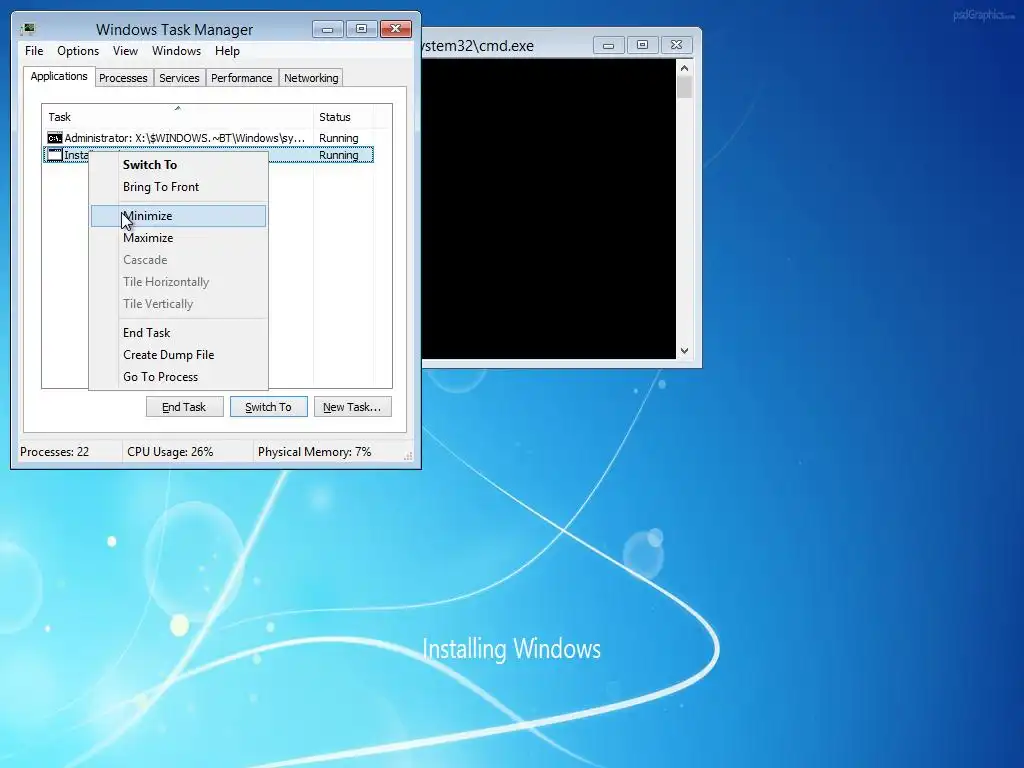The image size is (1024, 768).
Task: Click the scroll up arrow in cmd window
Action: pyautogui.click(x=684, y=68)
